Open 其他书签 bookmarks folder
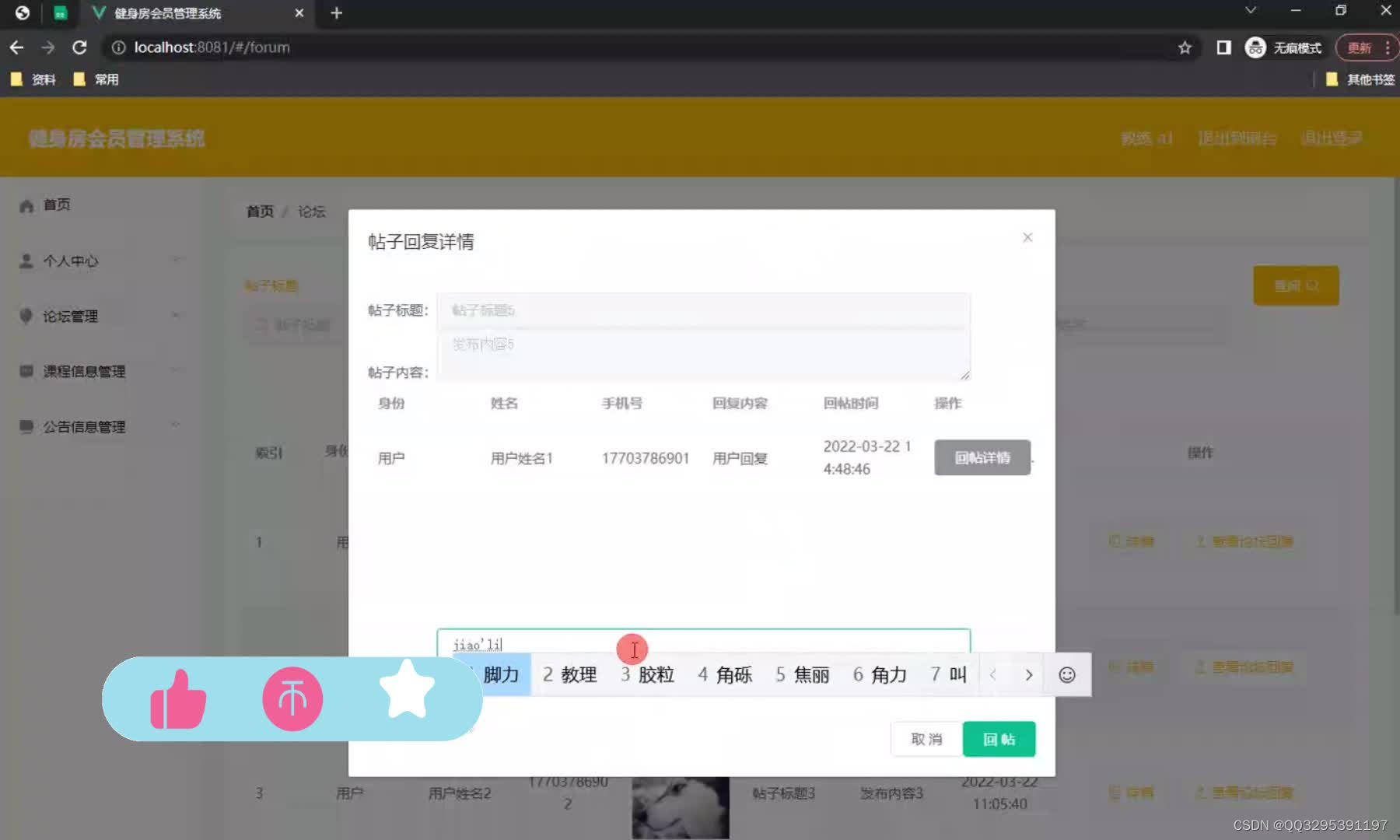Image resolution: width=1400 pixels, height=840 pixels. 1360,79
